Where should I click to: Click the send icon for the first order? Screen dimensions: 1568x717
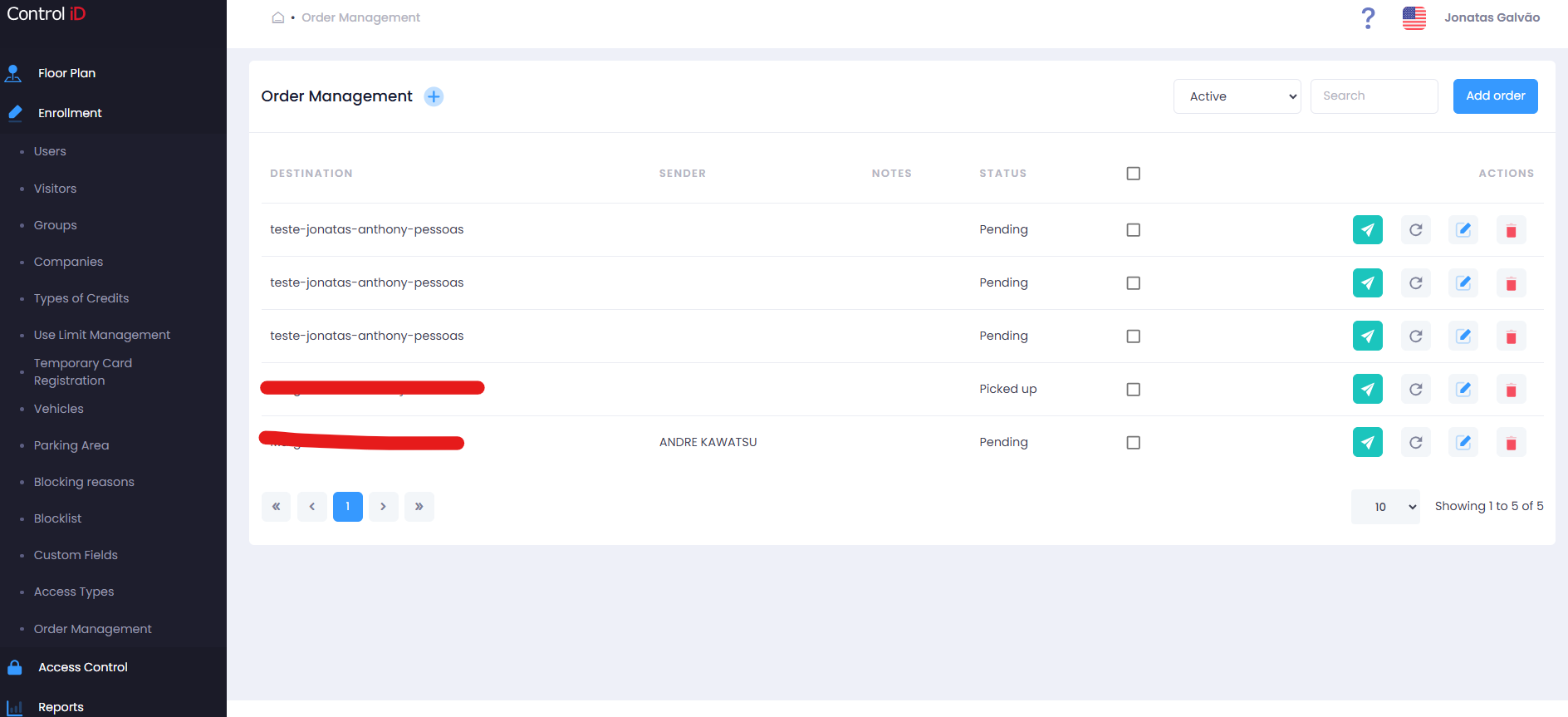pyautogui.click(x=1367, y=230)
